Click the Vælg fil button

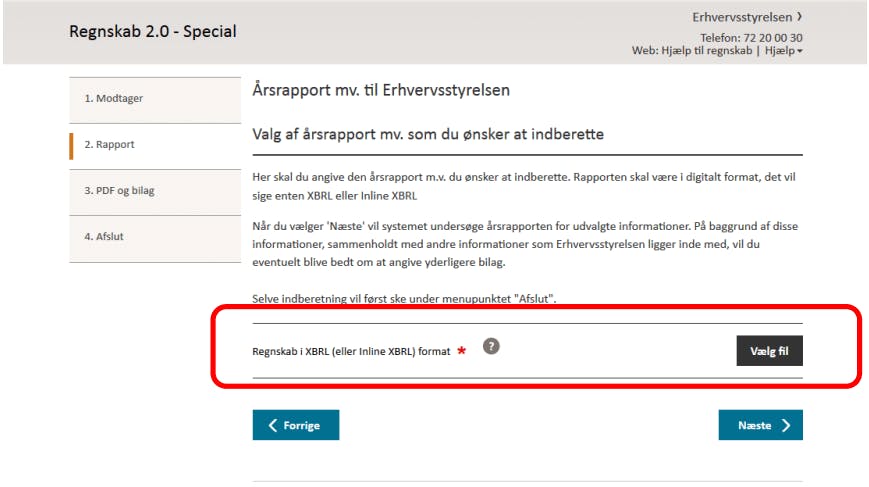click(x=769, y=351)
